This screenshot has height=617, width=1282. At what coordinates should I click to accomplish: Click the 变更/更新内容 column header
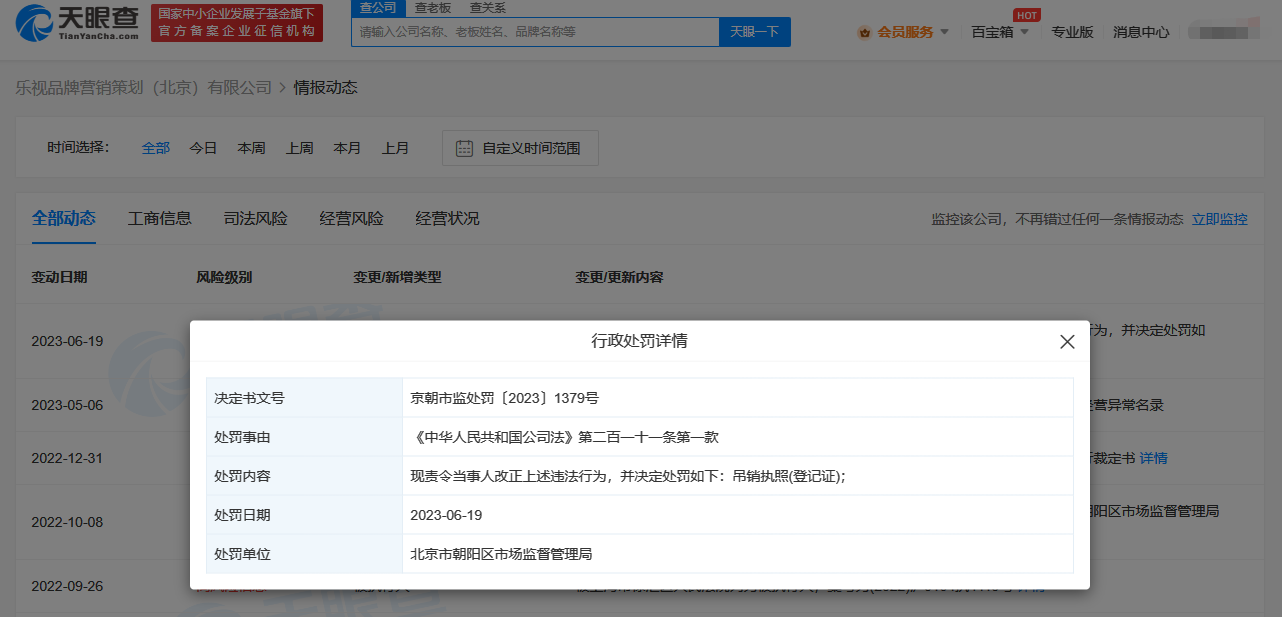pyautogui.click(x=620, y=277)
